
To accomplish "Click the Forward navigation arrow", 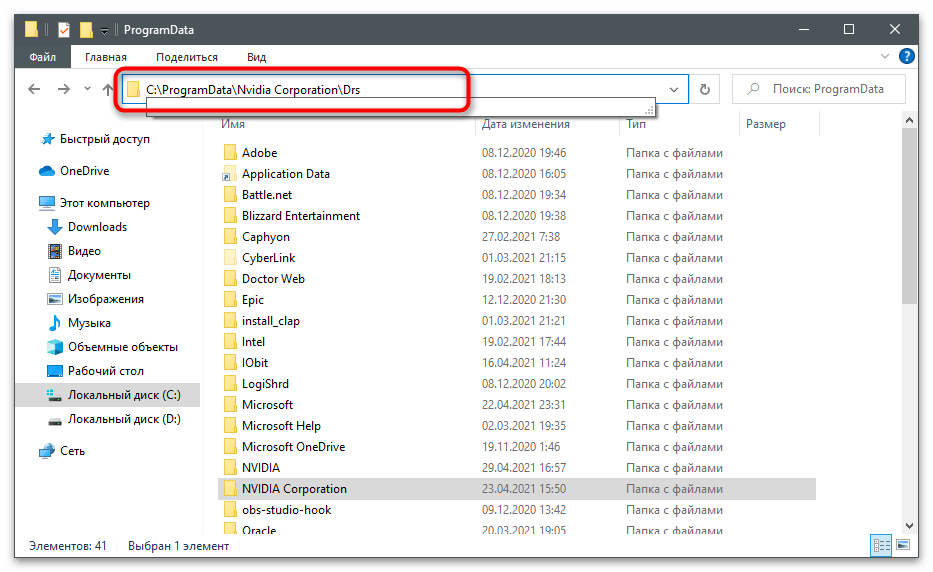I will click(x=63, y=89).
